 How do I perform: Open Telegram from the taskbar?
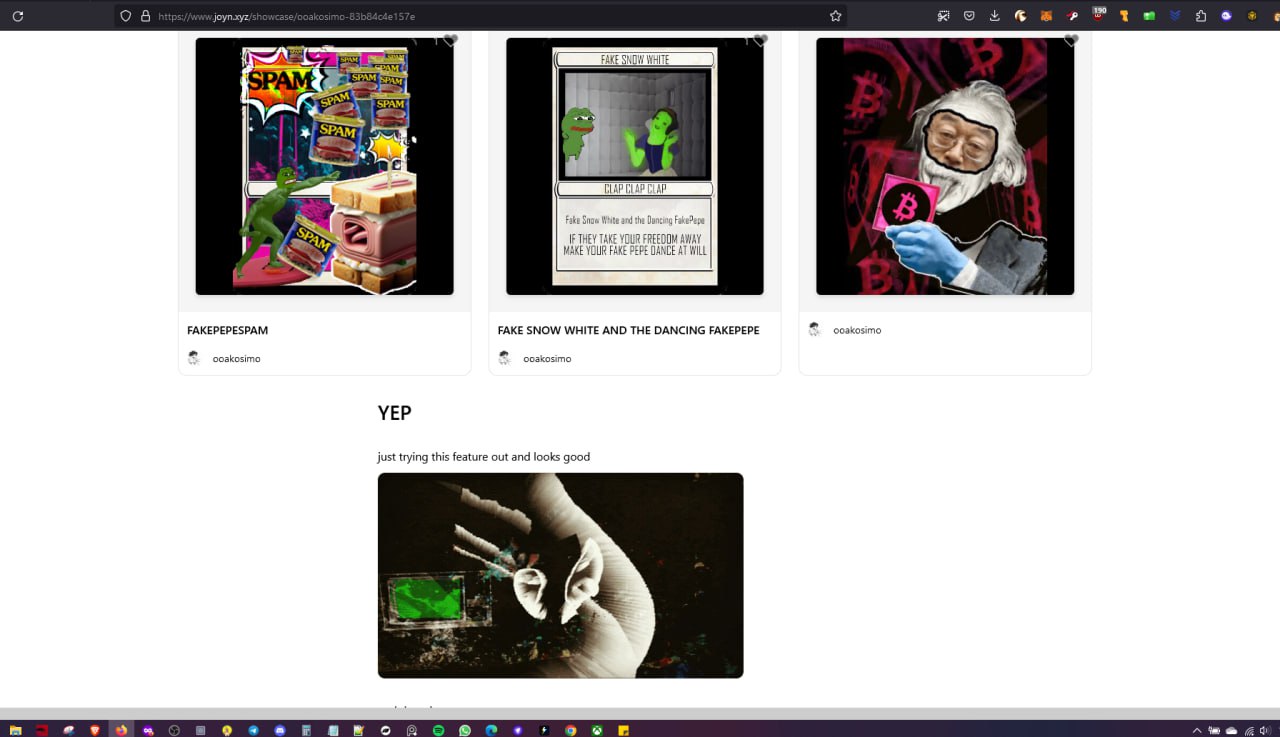click(x=253, y=730)
